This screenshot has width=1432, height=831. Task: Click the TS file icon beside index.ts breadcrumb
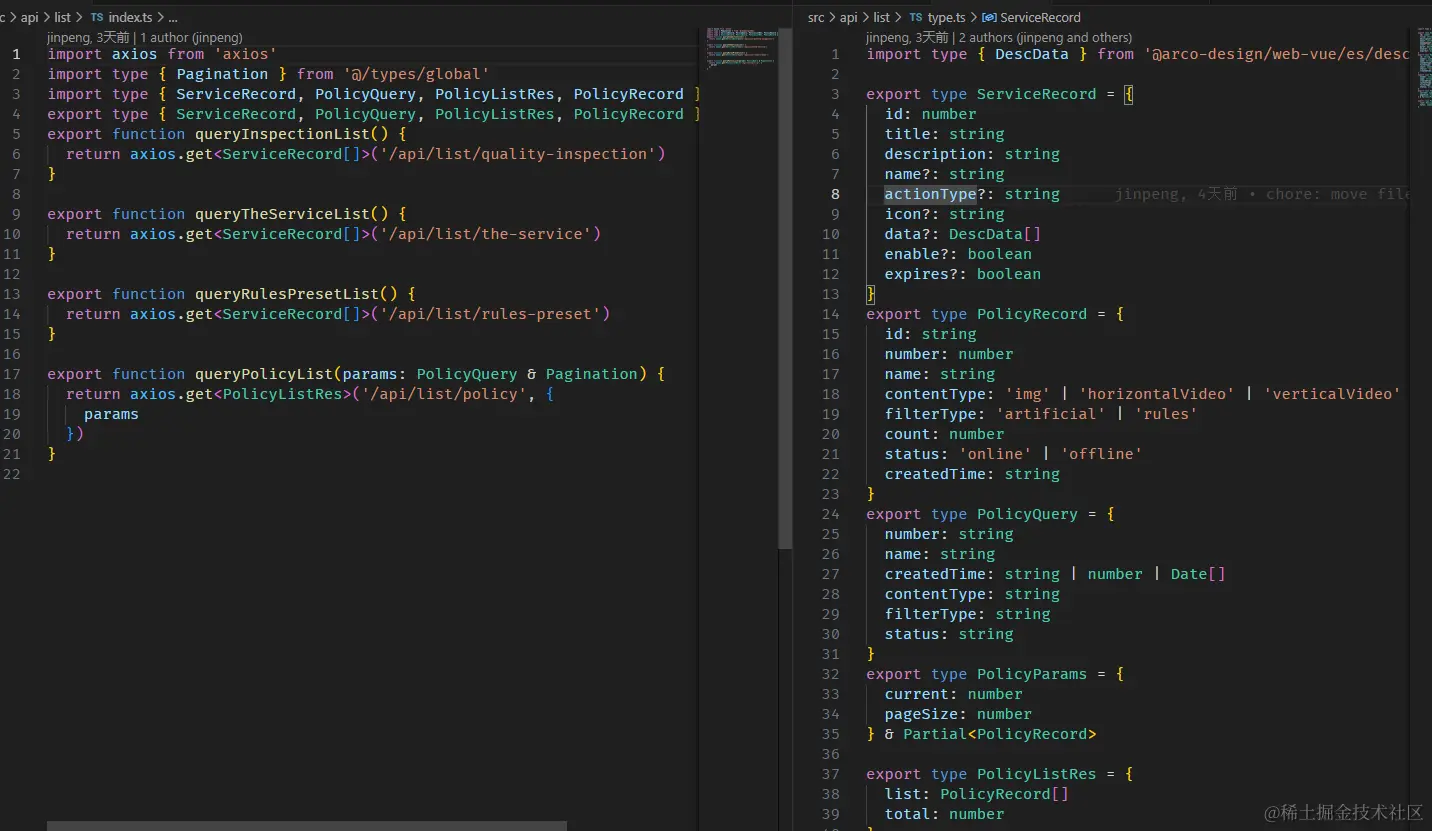pos(97,17)
